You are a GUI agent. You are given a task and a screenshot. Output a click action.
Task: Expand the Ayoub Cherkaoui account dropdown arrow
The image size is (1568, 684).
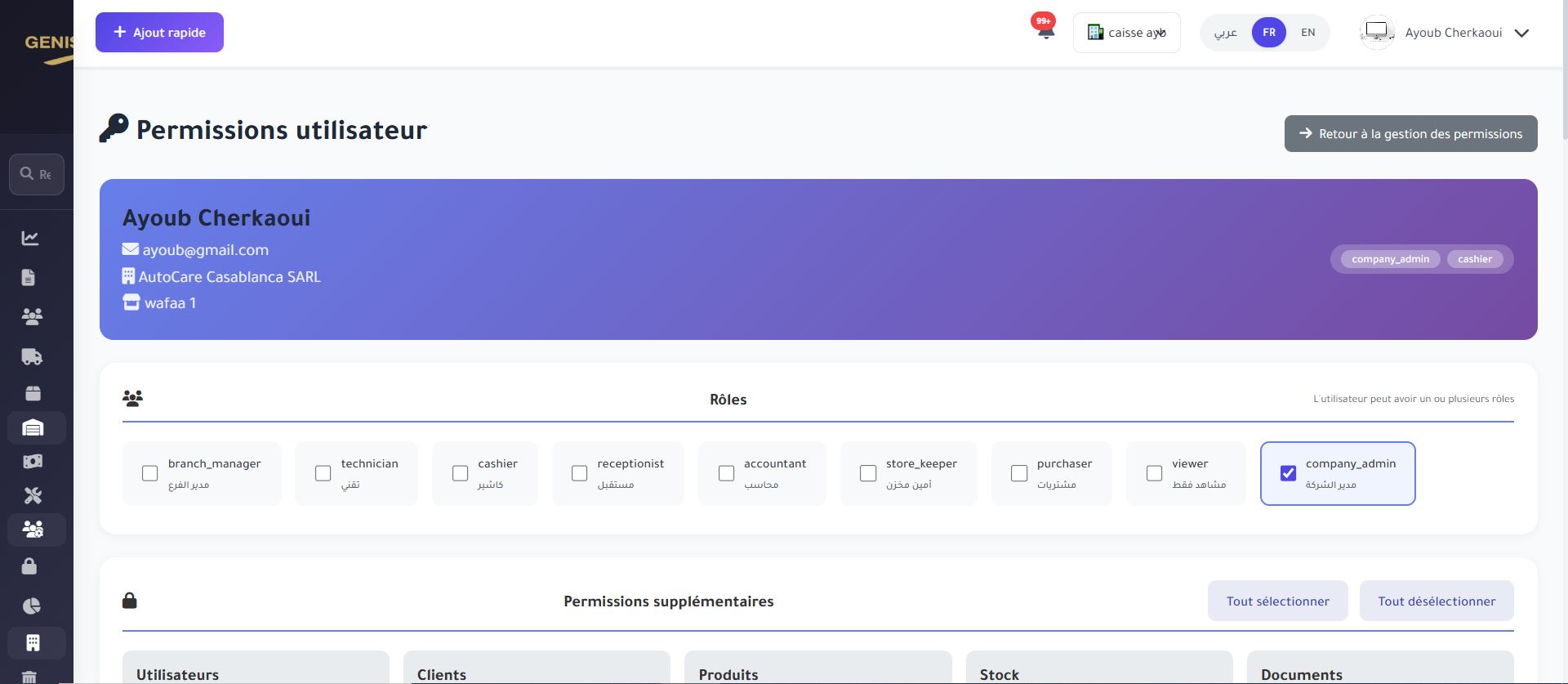(1521, 34)
